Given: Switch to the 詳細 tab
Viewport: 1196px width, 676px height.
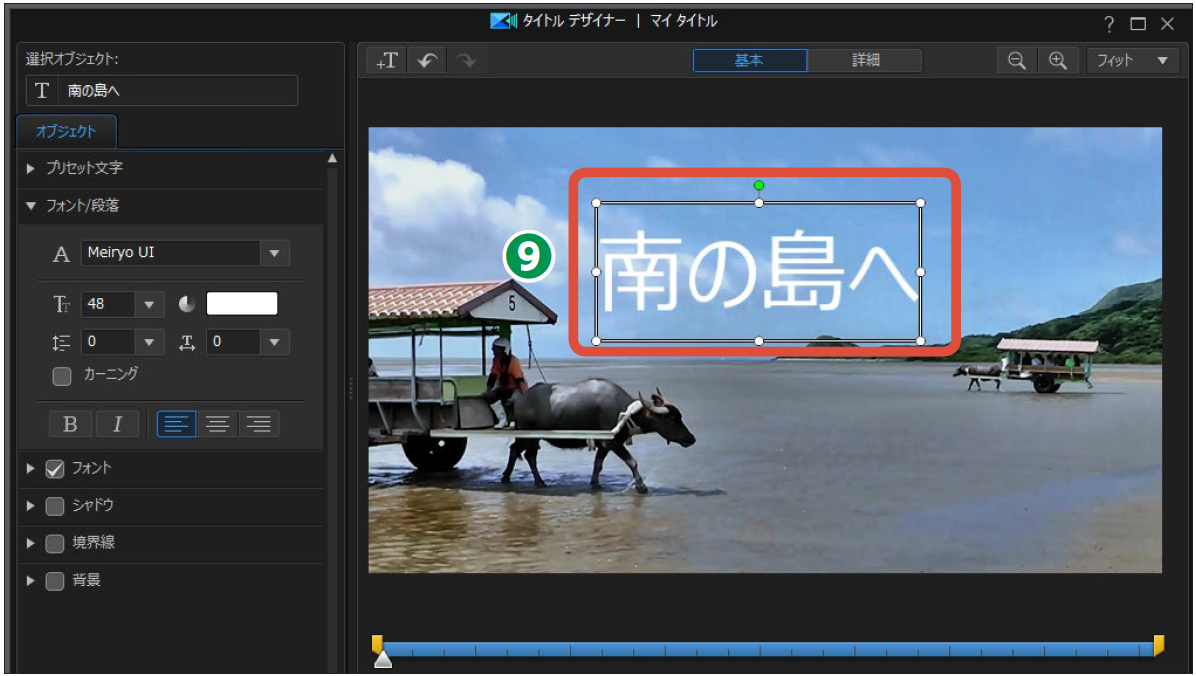Looking at the screenshot, I should pos(865,61).
